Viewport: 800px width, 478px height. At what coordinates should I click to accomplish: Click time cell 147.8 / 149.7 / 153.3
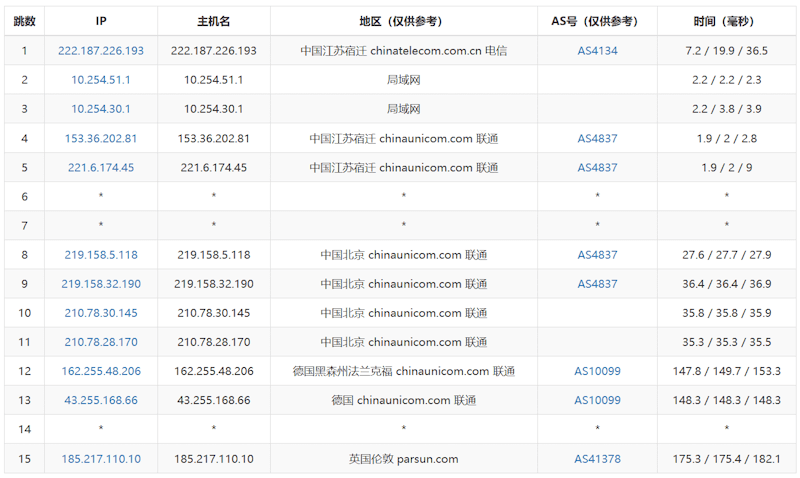click(727, 371)
